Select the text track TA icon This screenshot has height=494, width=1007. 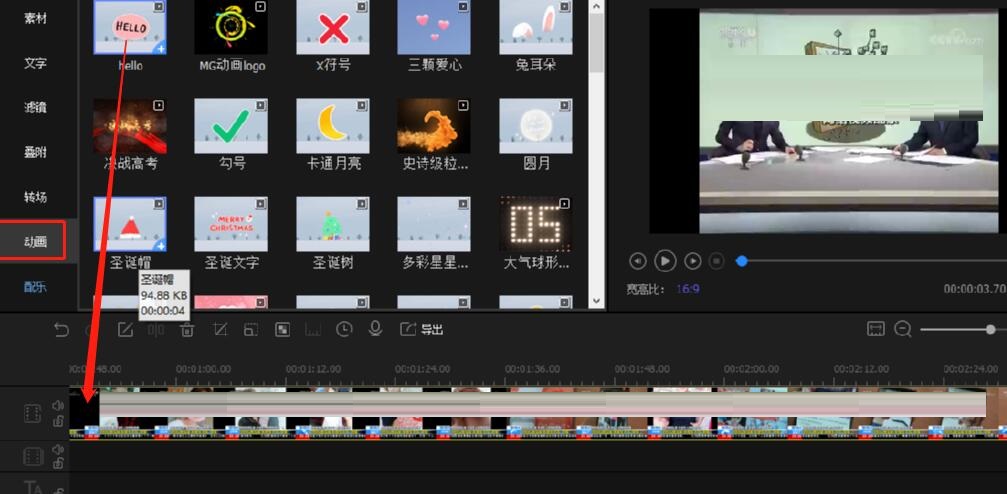click(33, 488)
